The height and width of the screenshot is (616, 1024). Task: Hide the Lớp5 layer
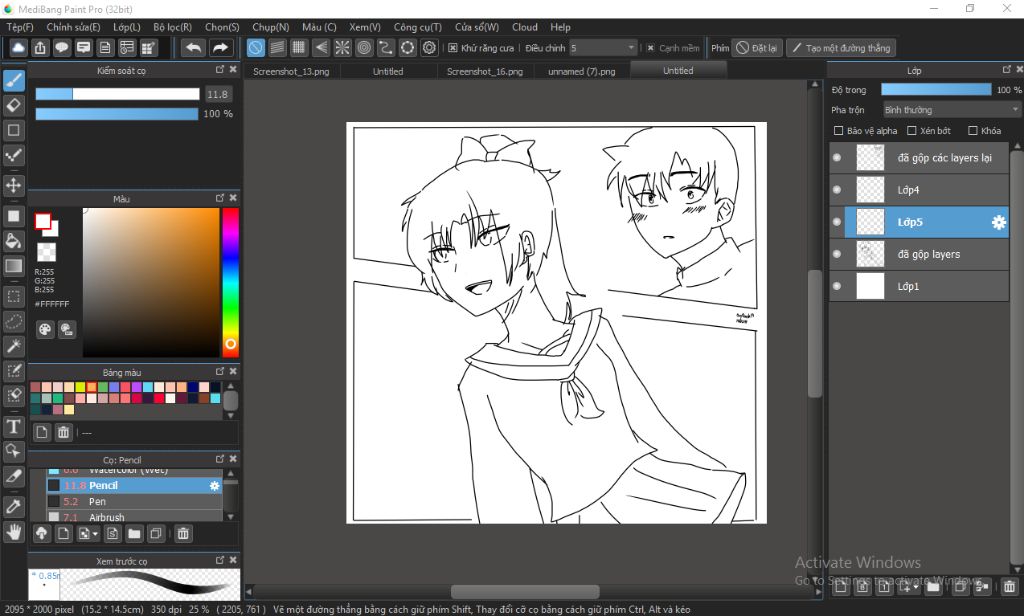tap(837, 221)
